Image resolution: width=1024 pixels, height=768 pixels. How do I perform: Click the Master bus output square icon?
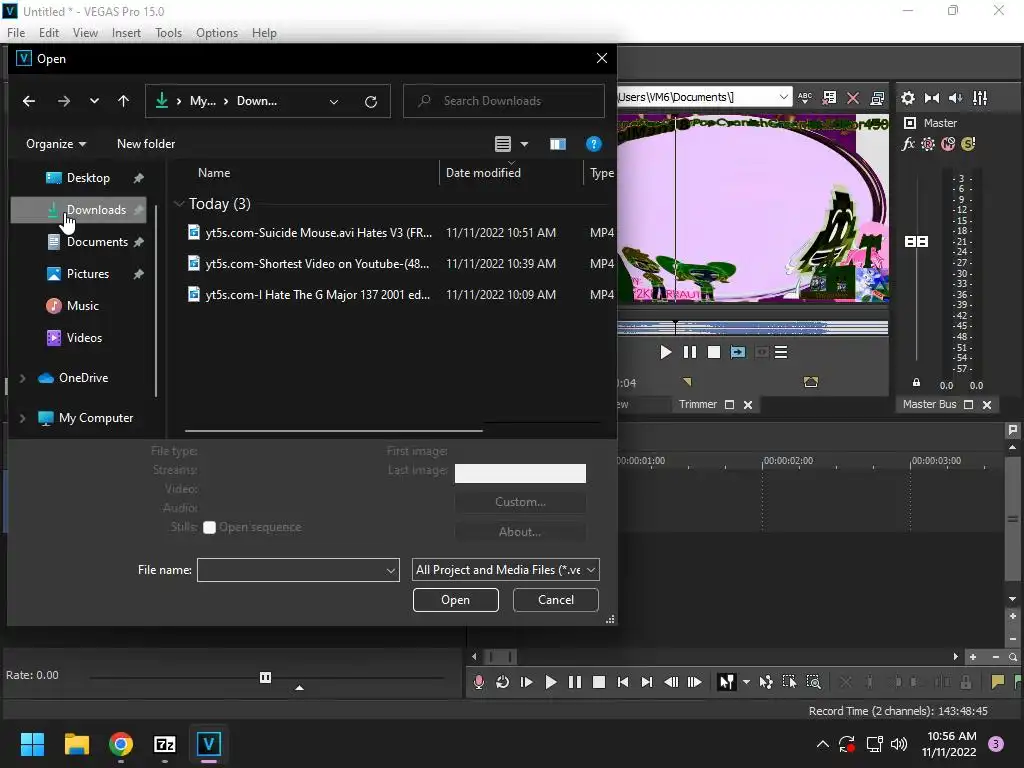pyautogui.click(x=910, y=123)
